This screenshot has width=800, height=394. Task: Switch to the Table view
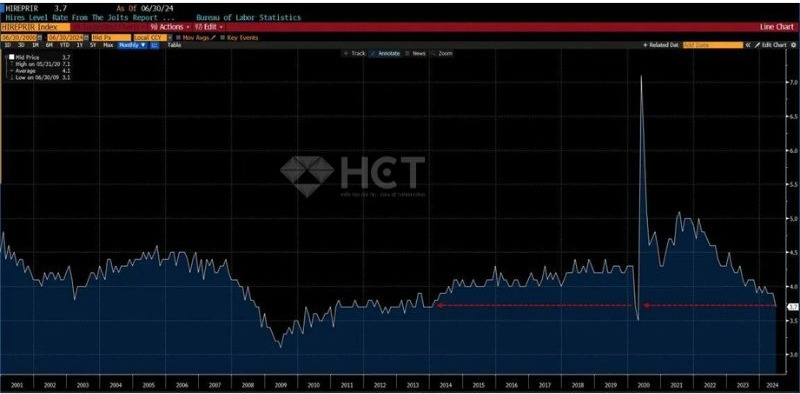coord(174,45)
